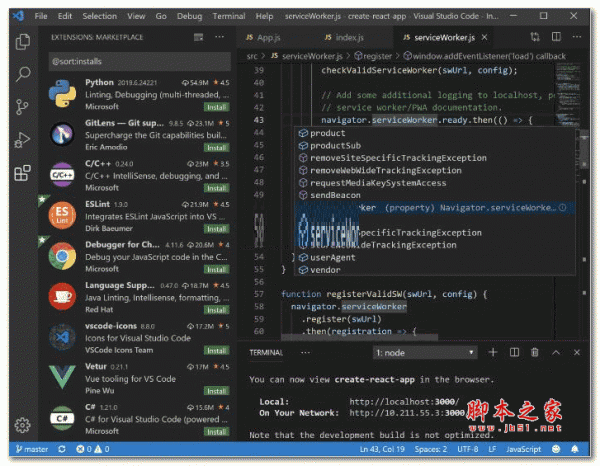Open the Selection menu
This screenshot has width=600, height=466.
(99, 16)
